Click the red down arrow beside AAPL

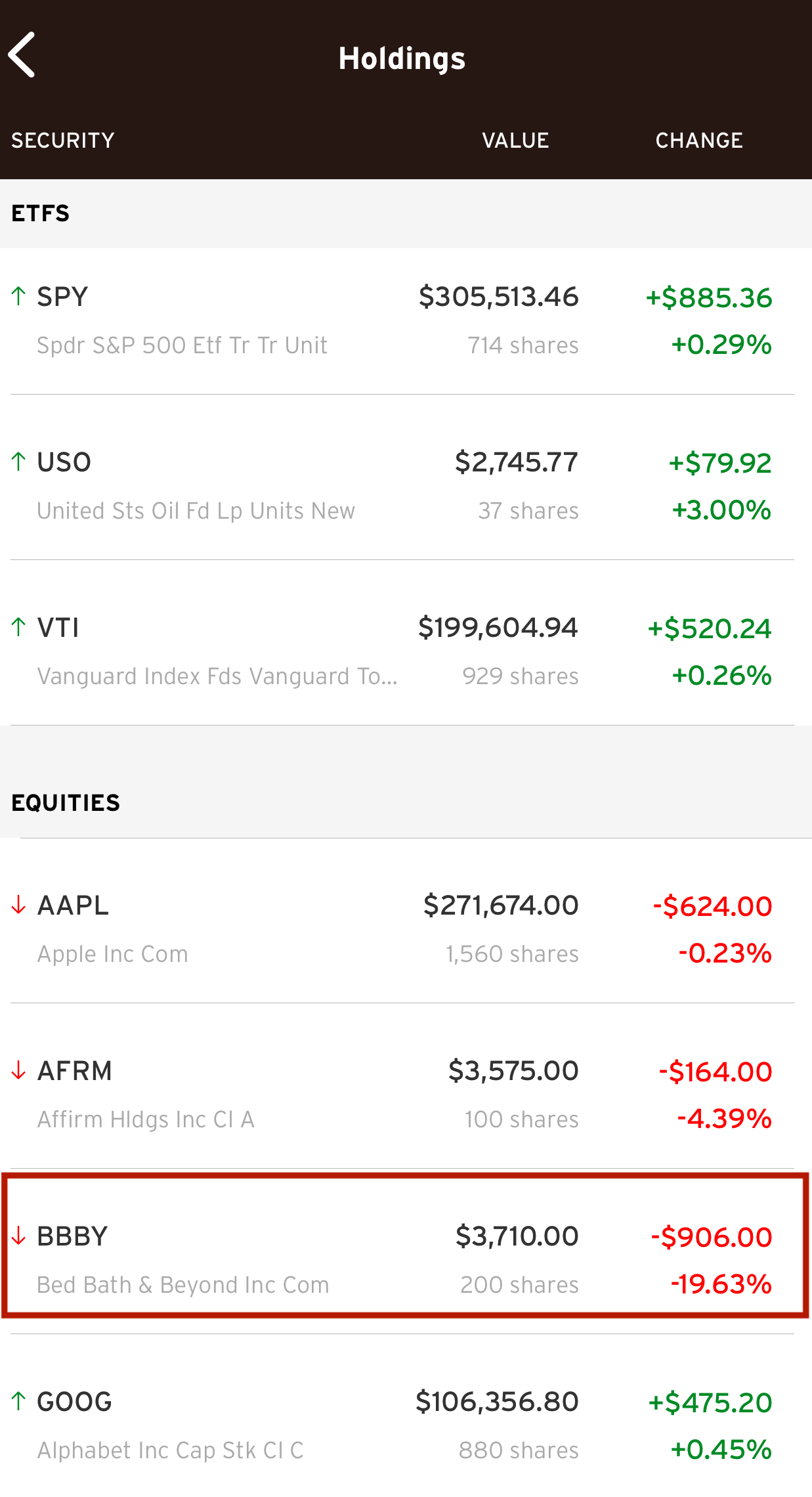(x=18, y=905)
